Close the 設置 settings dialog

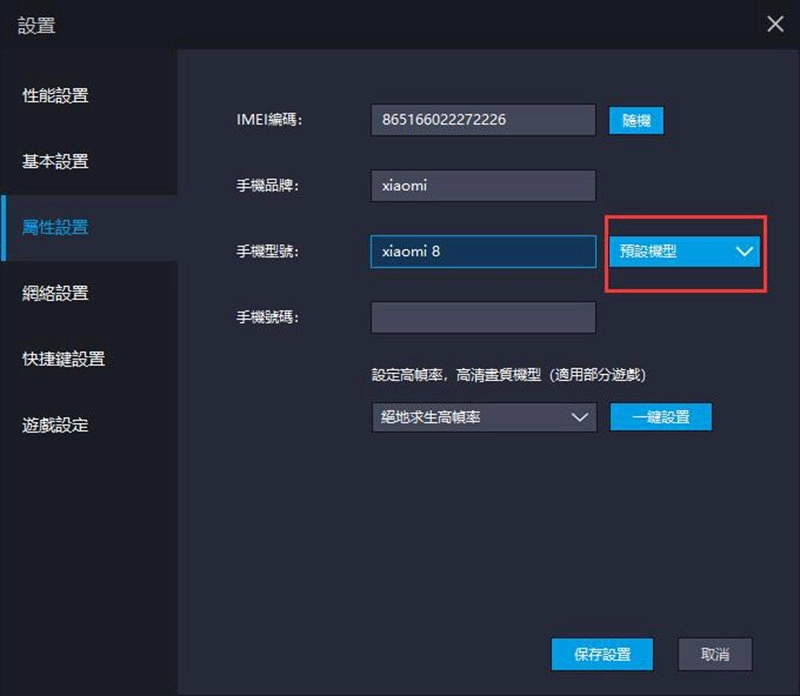[x=775, y=24]
